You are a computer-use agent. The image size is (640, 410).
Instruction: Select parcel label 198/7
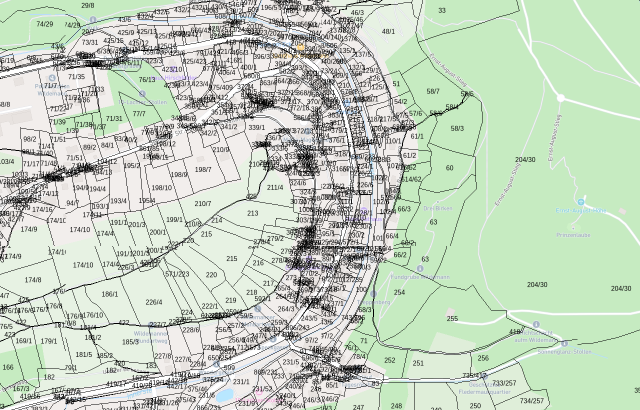[x=203, y=169]
